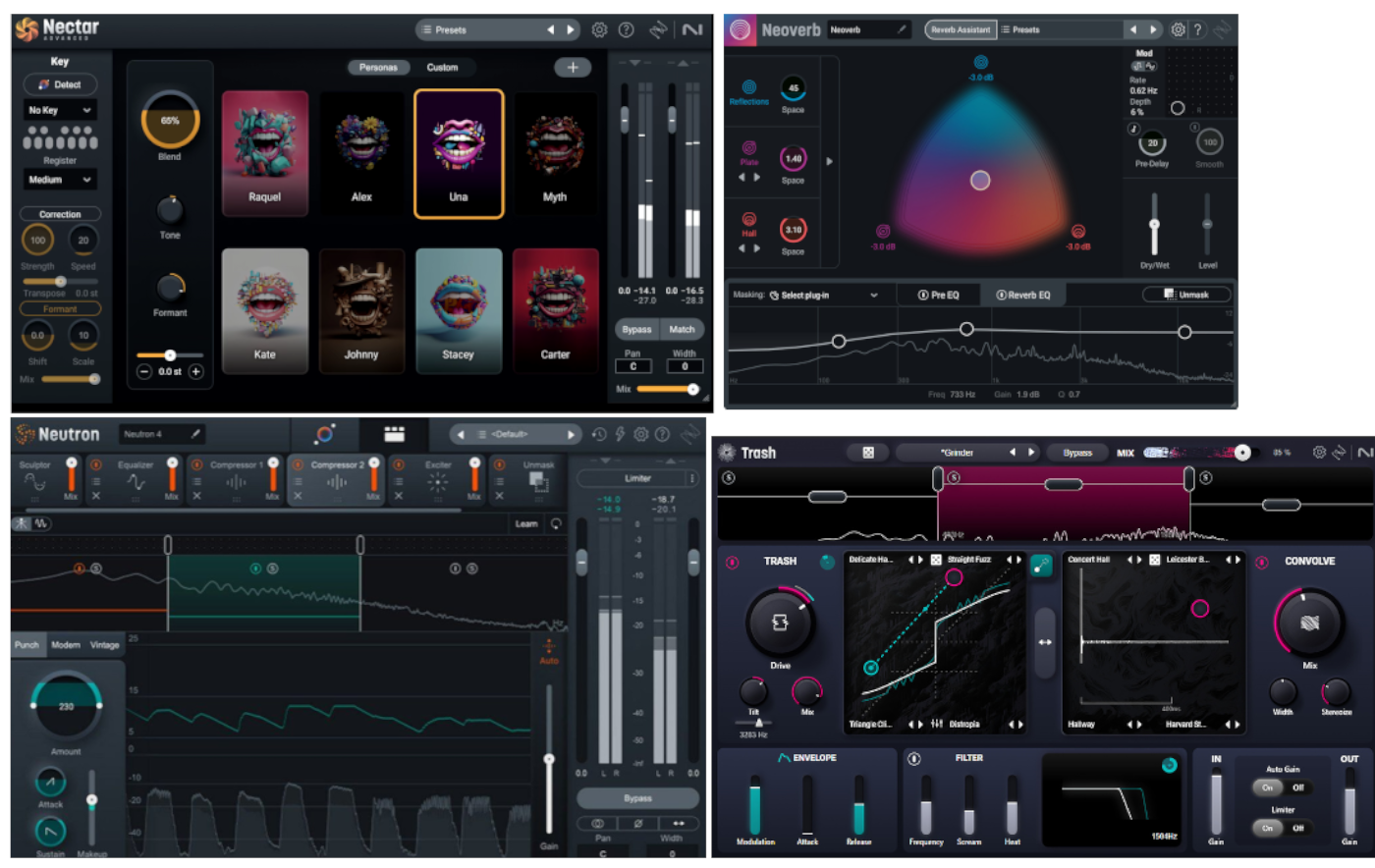This screenshot has height=868, width=1375.
Task: Click Neoverb blend pad center puck
Action: pos(980,181)
